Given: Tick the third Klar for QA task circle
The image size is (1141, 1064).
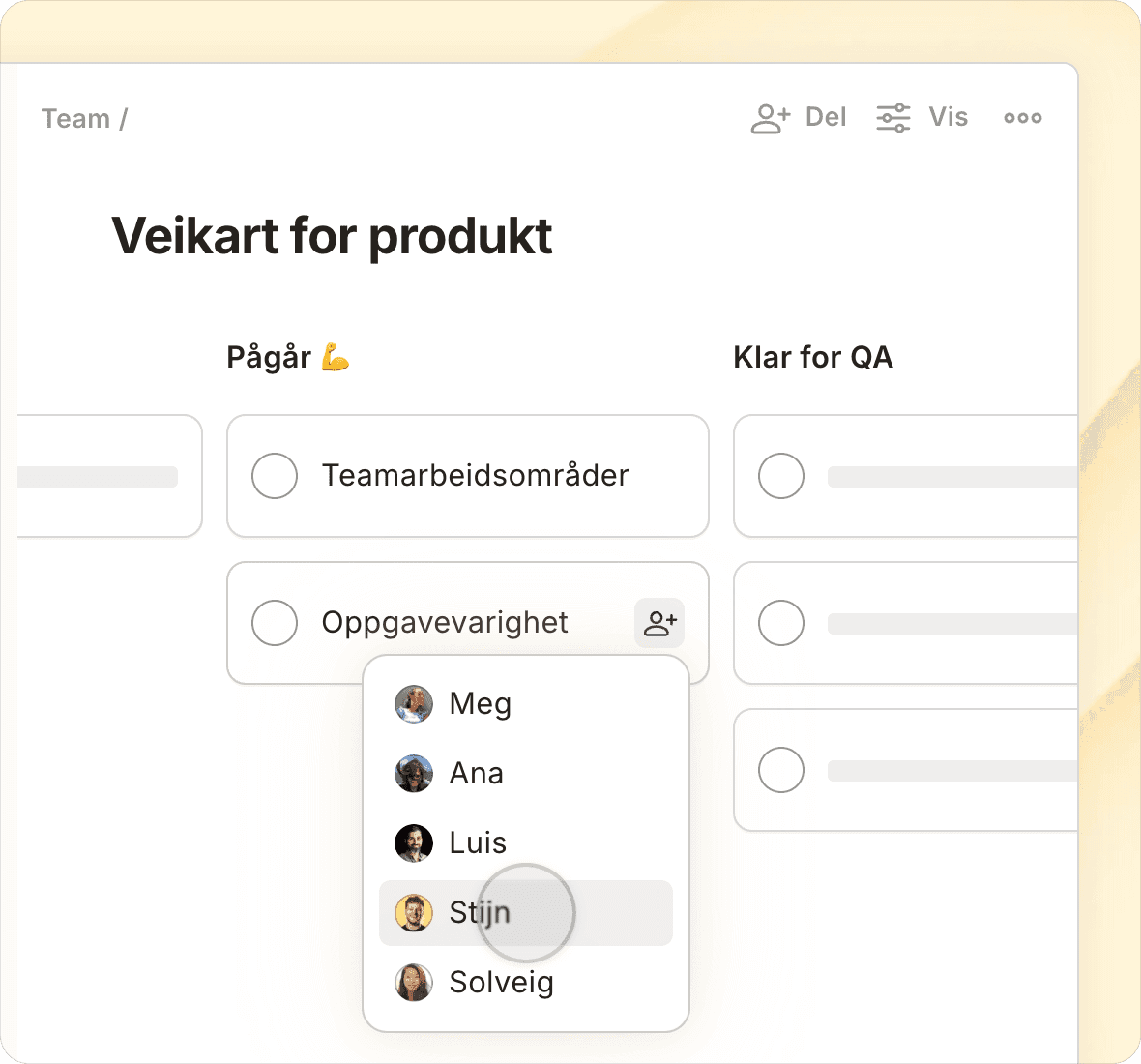Looking at the screenshot, I should [x=781, y=770].
